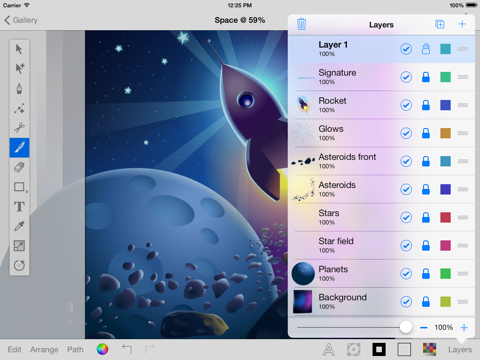The height and width of the screenshot is (360, 480).
Task: Select the arrow Selection tool
Action: pos(19,49)
